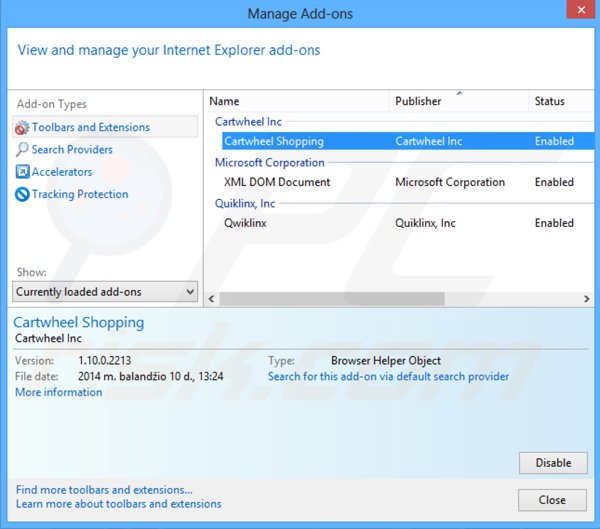Open Learn more about toolbars and extensions
600x529 pixels.
click(119, 504)
